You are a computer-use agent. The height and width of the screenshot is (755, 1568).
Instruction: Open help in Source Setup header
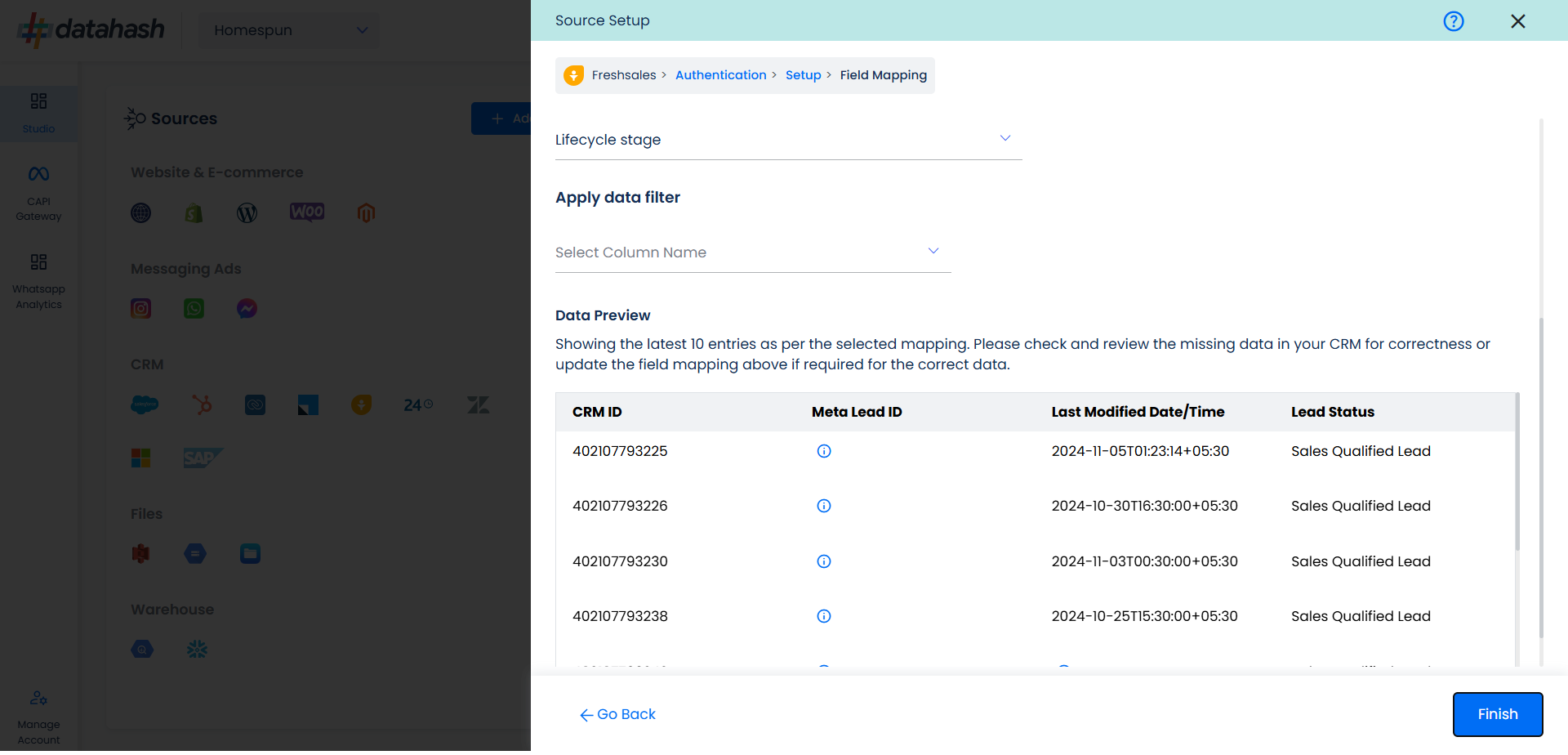[1453, 21]
